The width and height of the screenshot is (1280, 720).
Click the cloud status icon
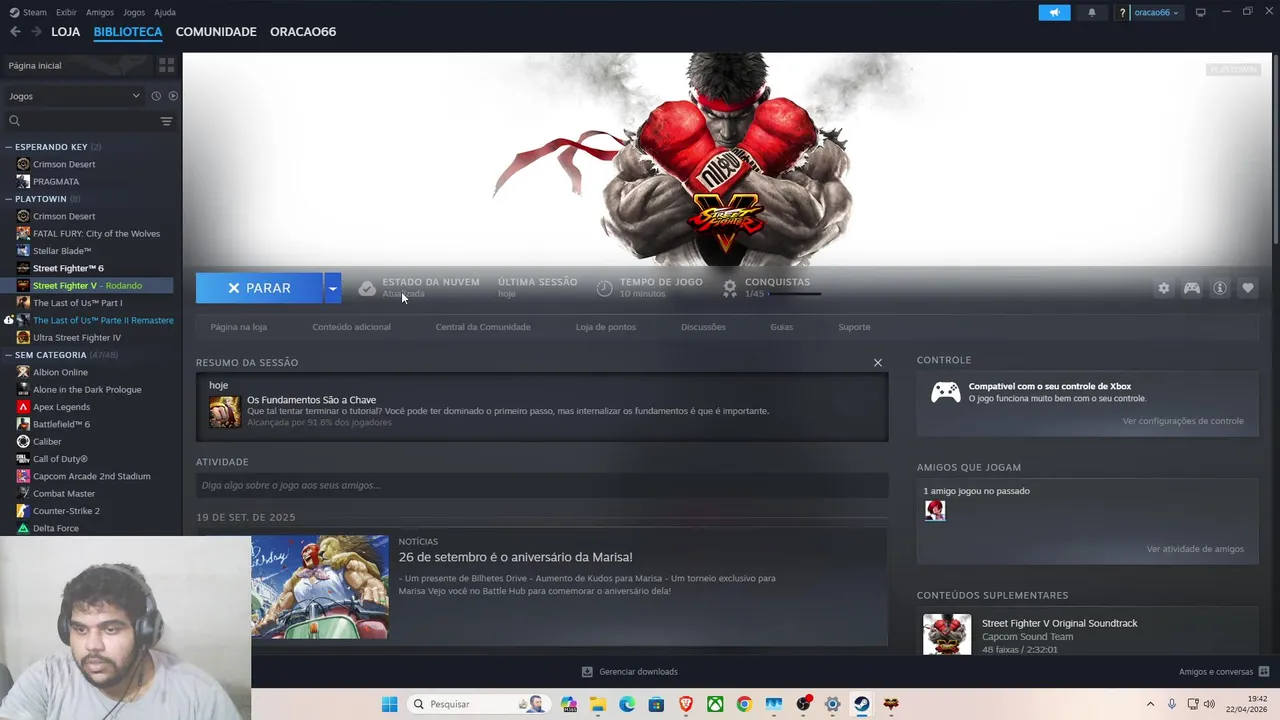pyautogui.click(x=367, y=288)
